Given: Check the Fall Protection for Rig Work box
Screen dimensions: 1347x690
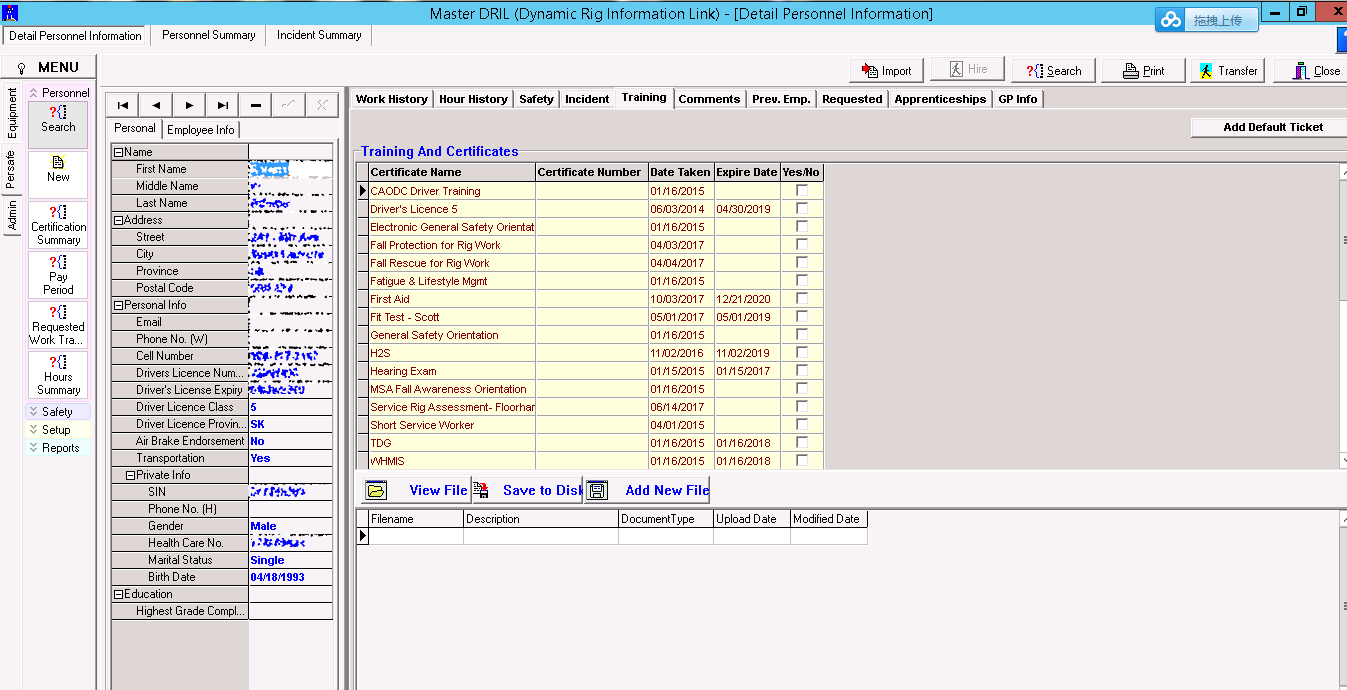Looking at the screenshot, I should [801, 244].
